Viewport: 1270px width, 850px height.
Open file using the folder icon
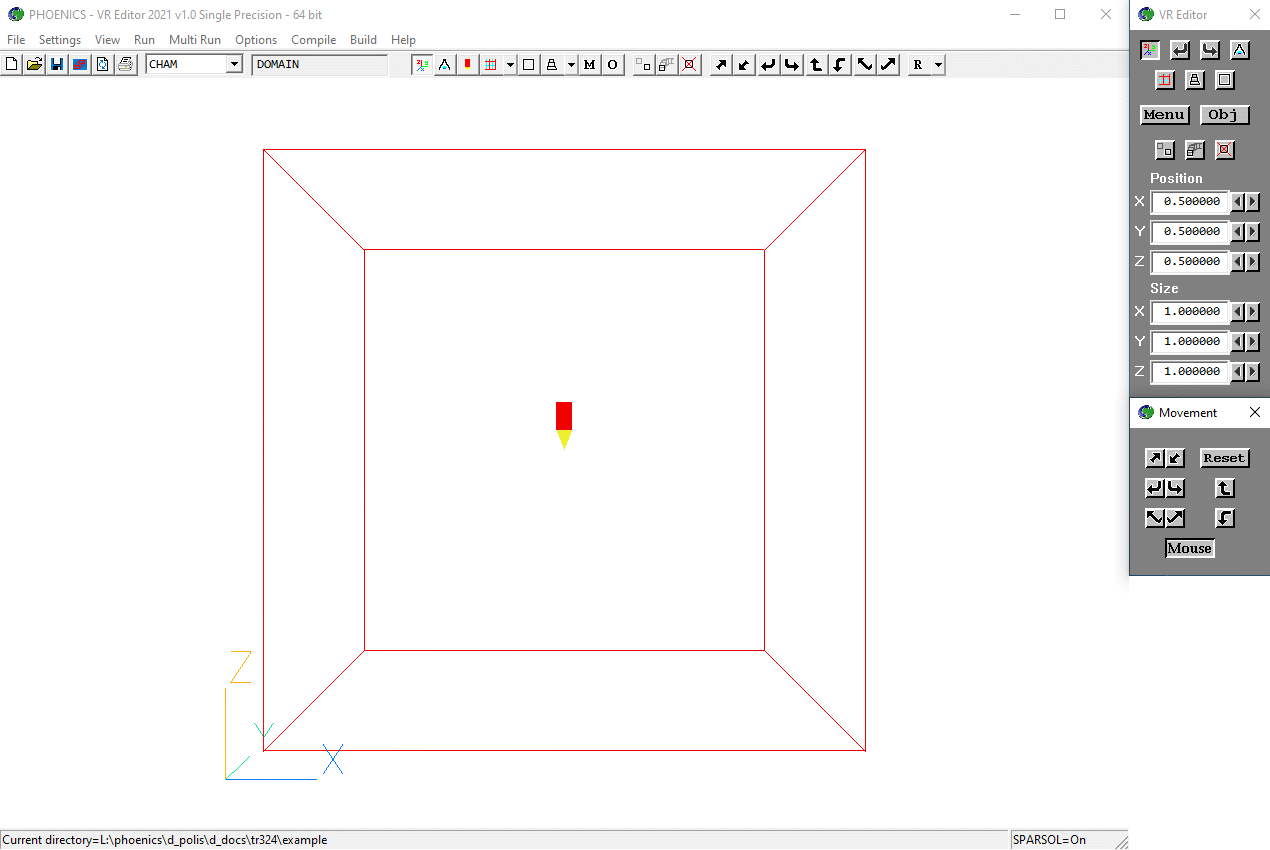coord(34,65)
